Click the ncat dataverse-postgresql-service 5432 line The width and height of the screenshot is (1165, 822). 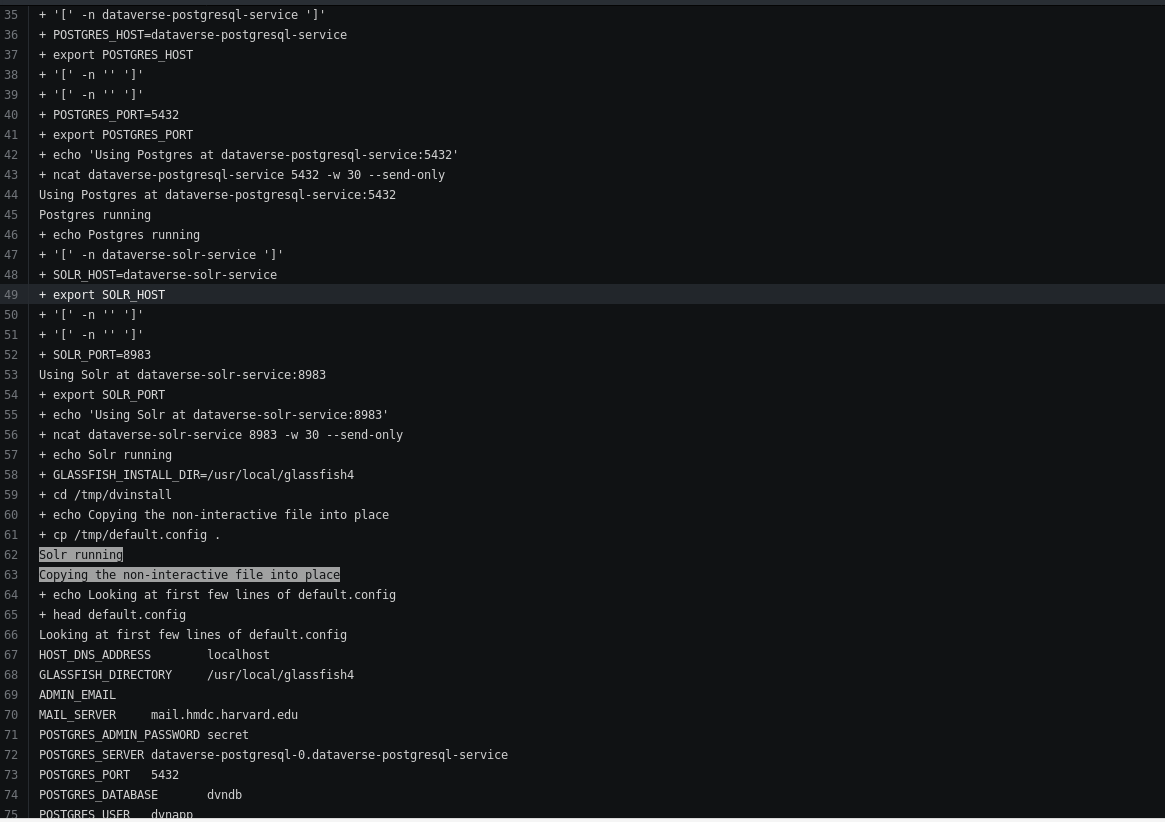[242, 175]
